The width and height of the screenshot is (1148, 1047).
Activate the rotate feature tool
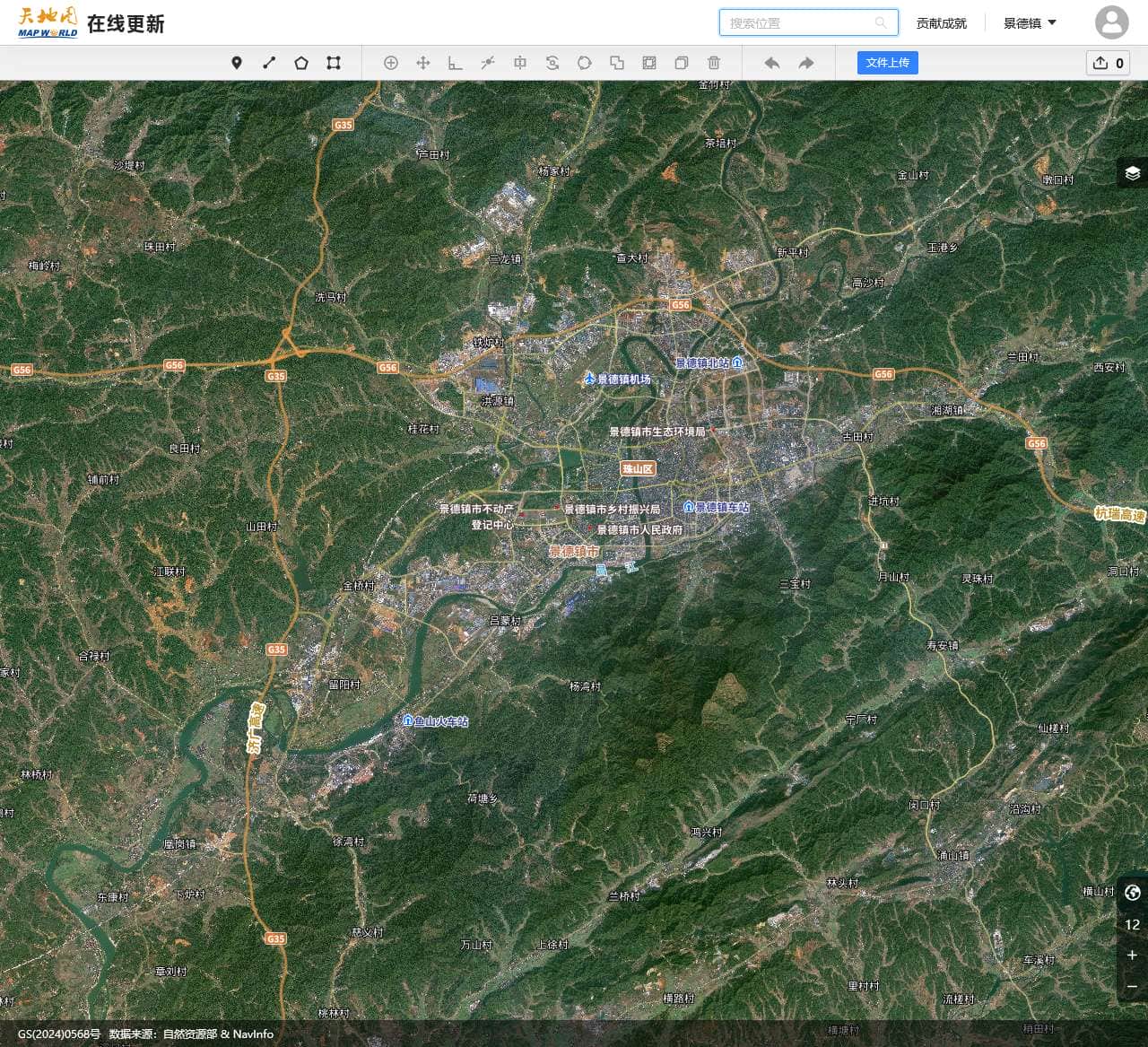552,63
